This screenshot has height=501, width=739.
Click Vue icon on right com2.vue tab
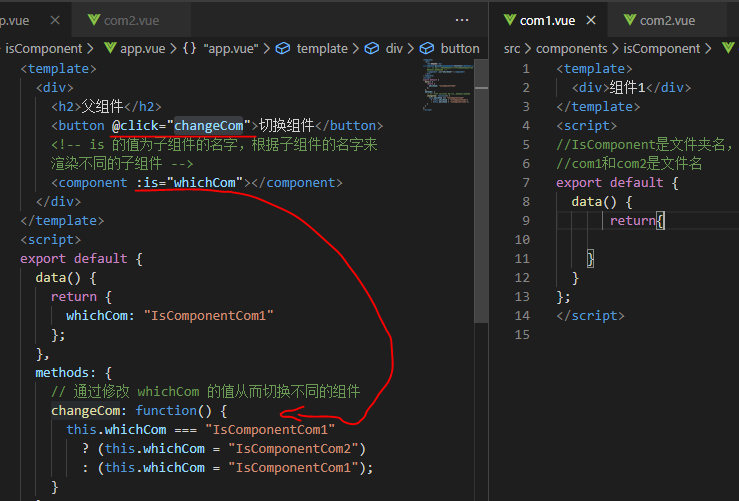click(x=630, y=20)
